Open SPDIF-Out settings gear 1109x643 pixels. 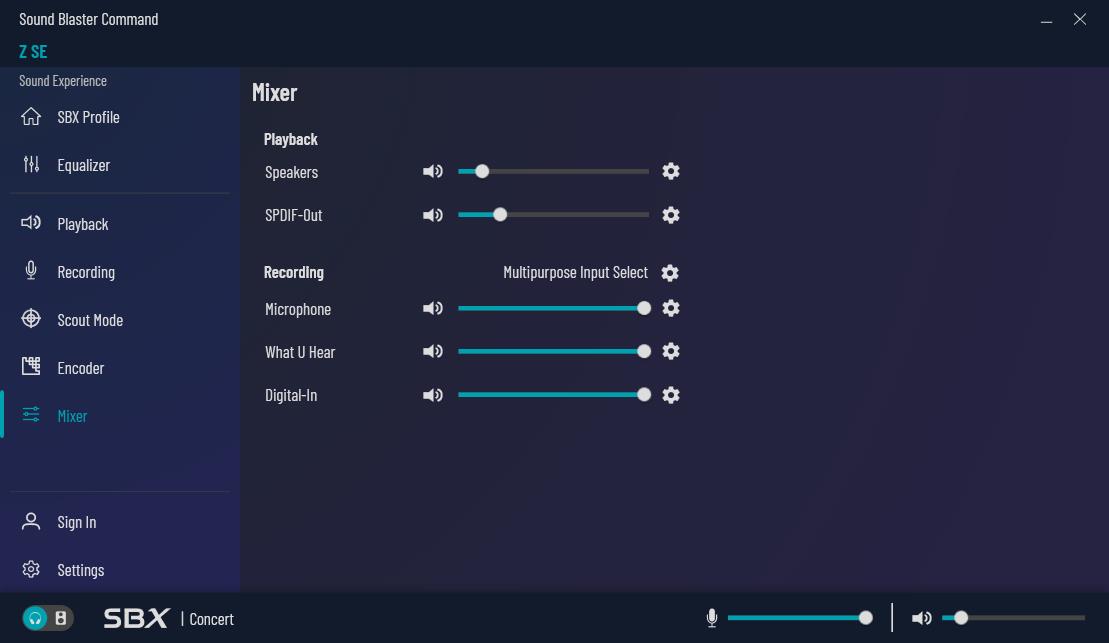[671, 215]
